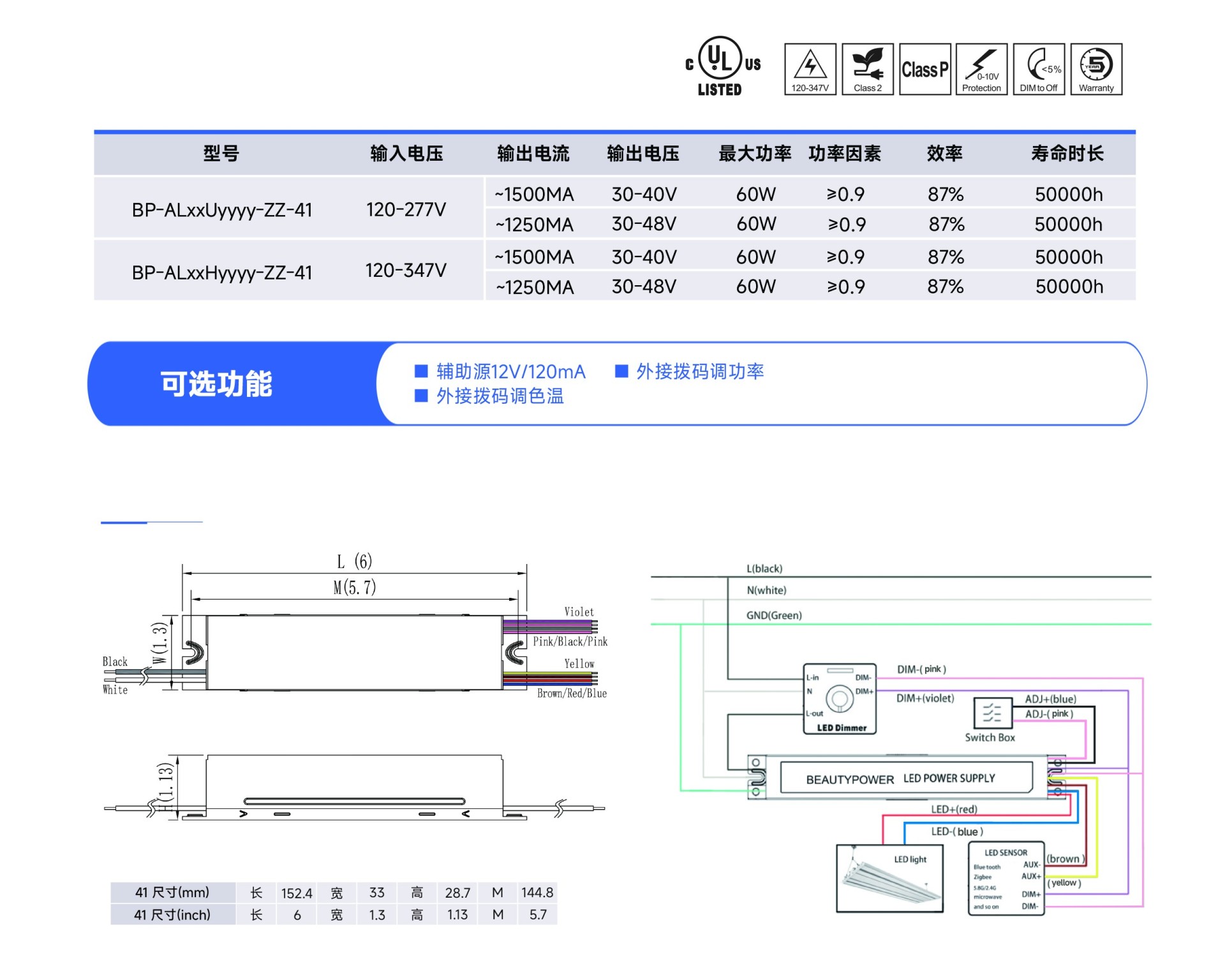
Task: Click the ADJ-(pink) wire label
Action: 1049,714
